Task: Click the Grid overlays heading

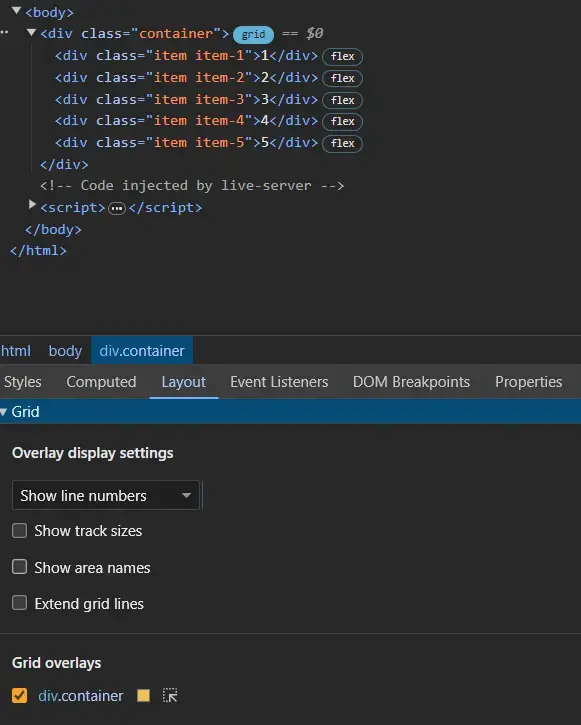Action: pyautogui.click(x=56, y=663)
